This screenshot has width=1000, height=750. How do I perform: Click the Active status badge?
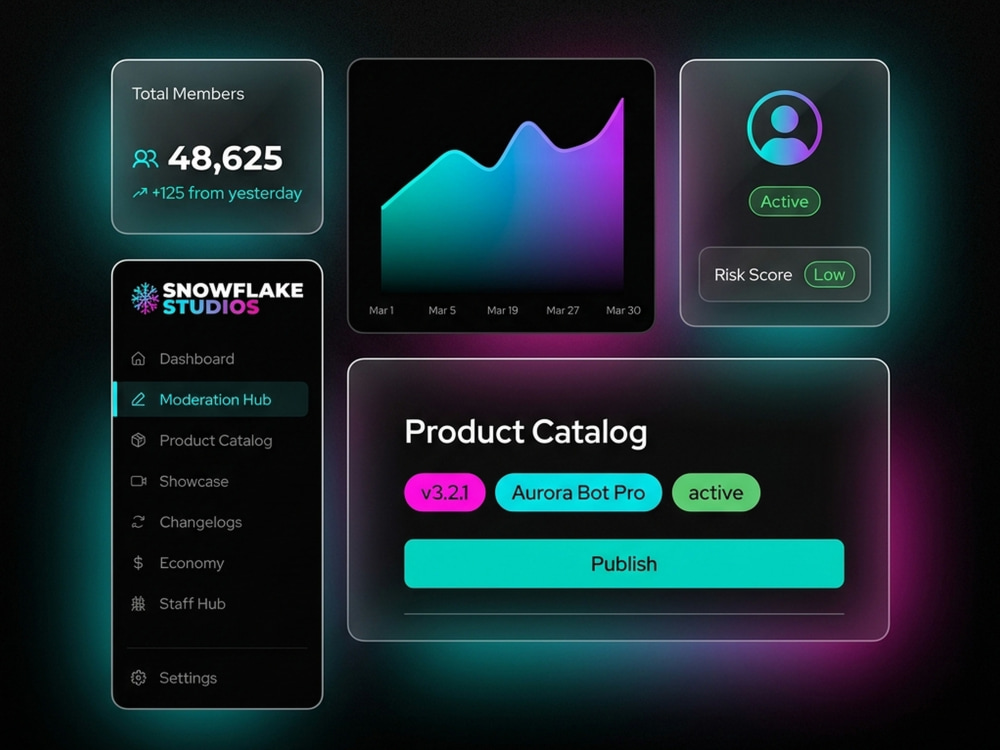click(x=784, y=202)
